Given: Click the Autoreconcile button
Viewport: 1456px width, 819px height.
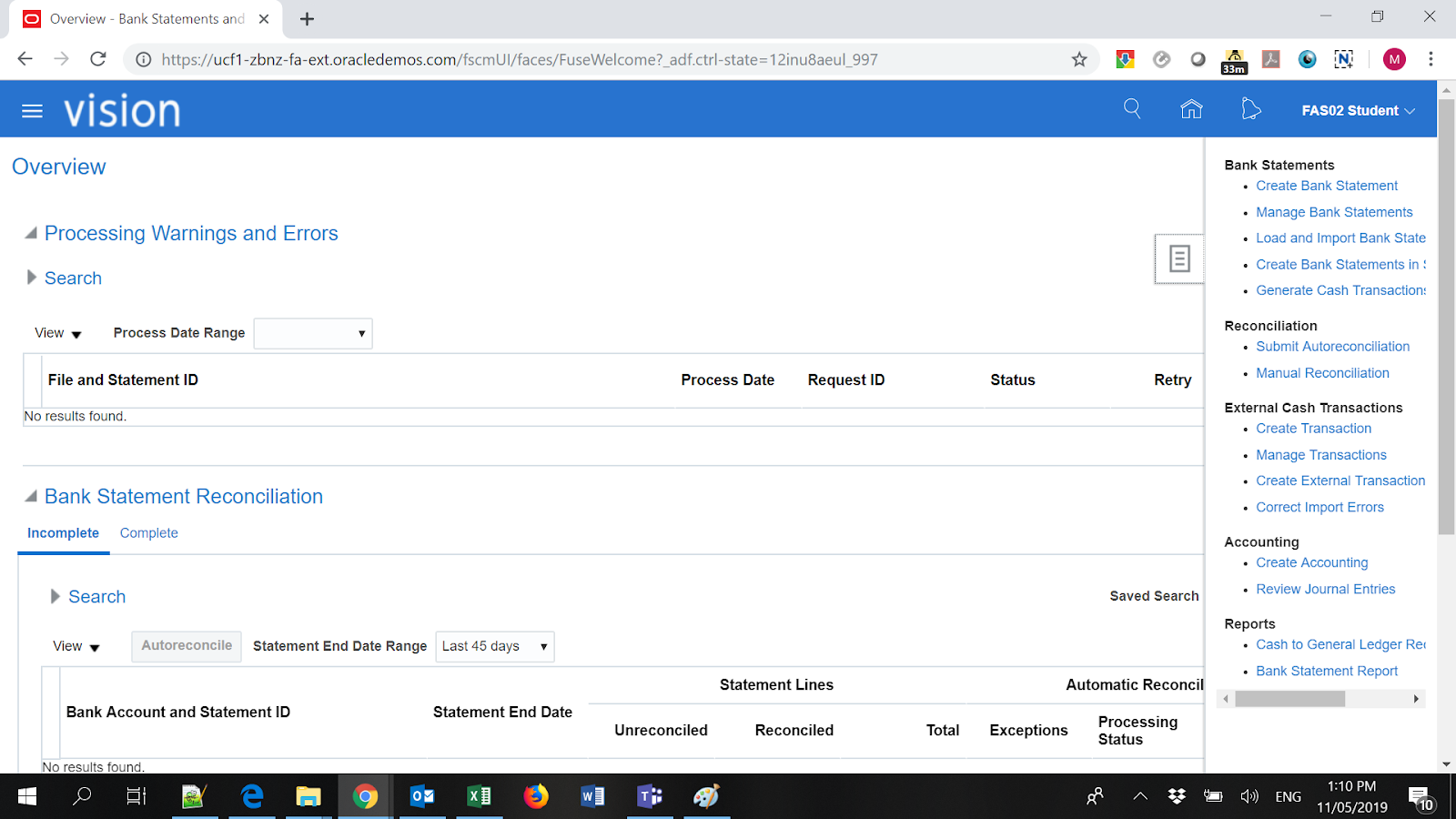Looking at the screenshot, I should (x=186, y=646).
